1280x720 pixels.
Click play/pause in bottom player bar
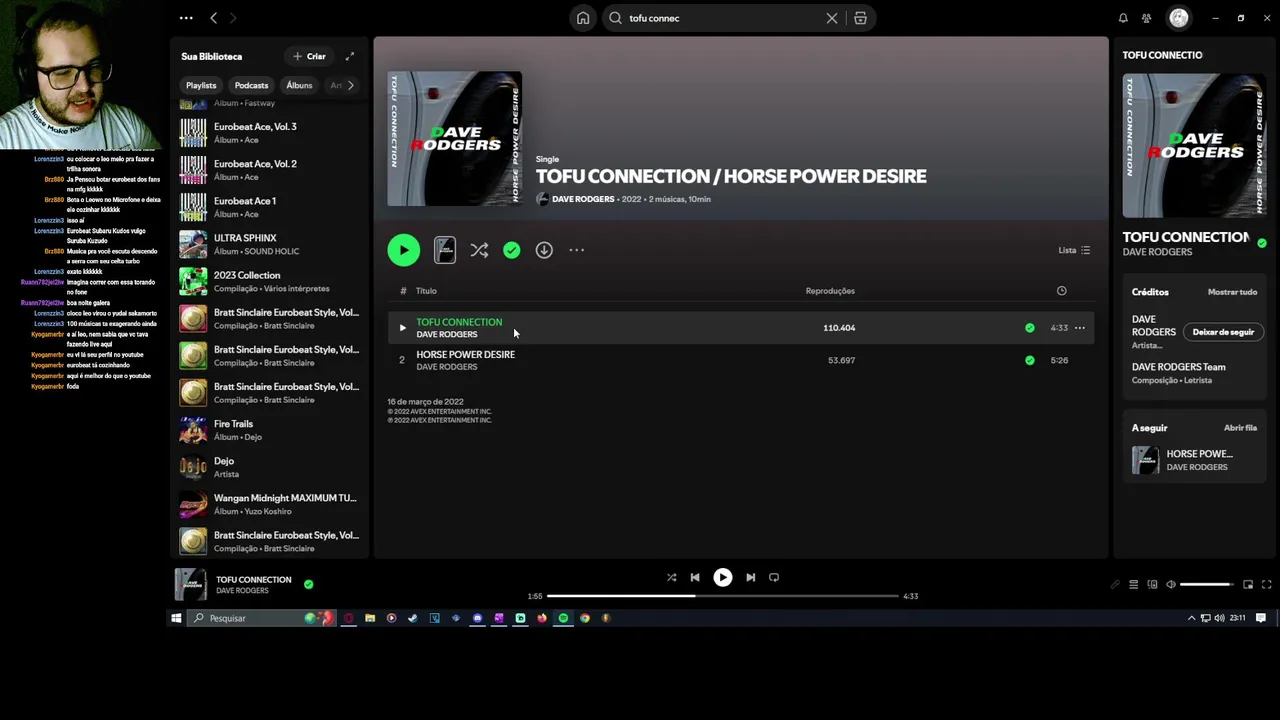(x=723, y=577)
